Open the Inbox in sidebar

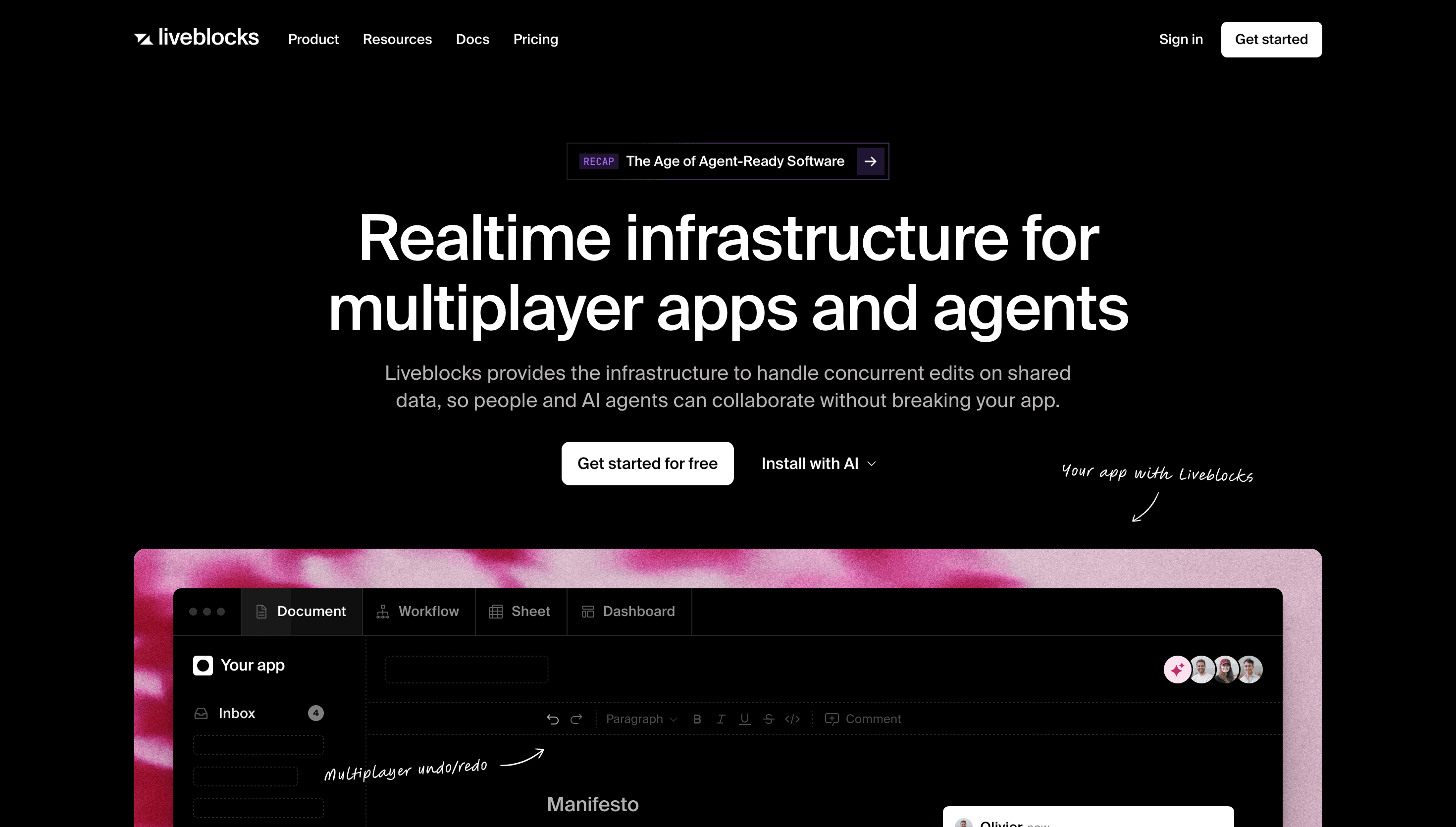tap(259, 713)
